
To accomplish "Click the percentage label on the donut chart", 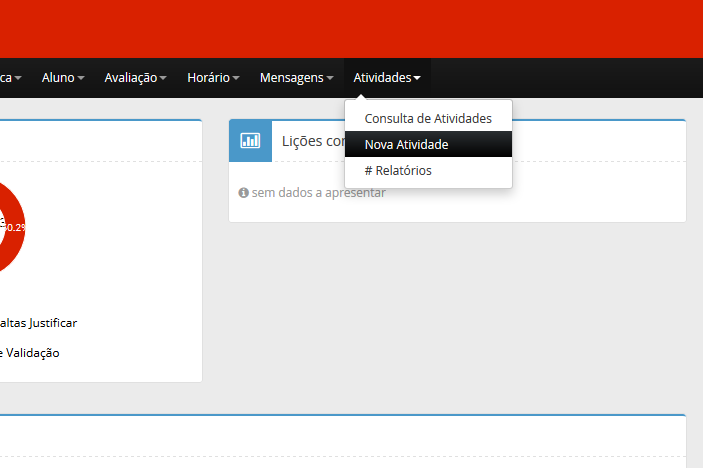I will point(14,227).
